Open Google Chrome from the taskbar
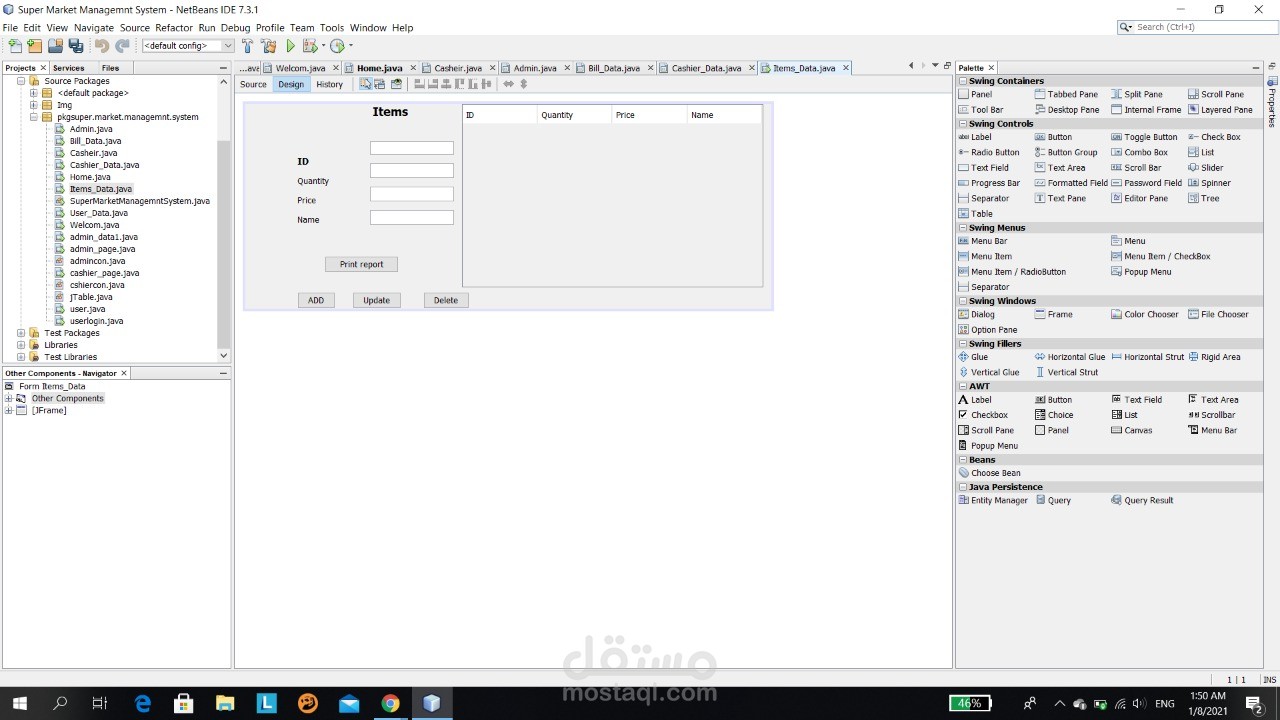1280x720 pixels. (x=390, y=703)
